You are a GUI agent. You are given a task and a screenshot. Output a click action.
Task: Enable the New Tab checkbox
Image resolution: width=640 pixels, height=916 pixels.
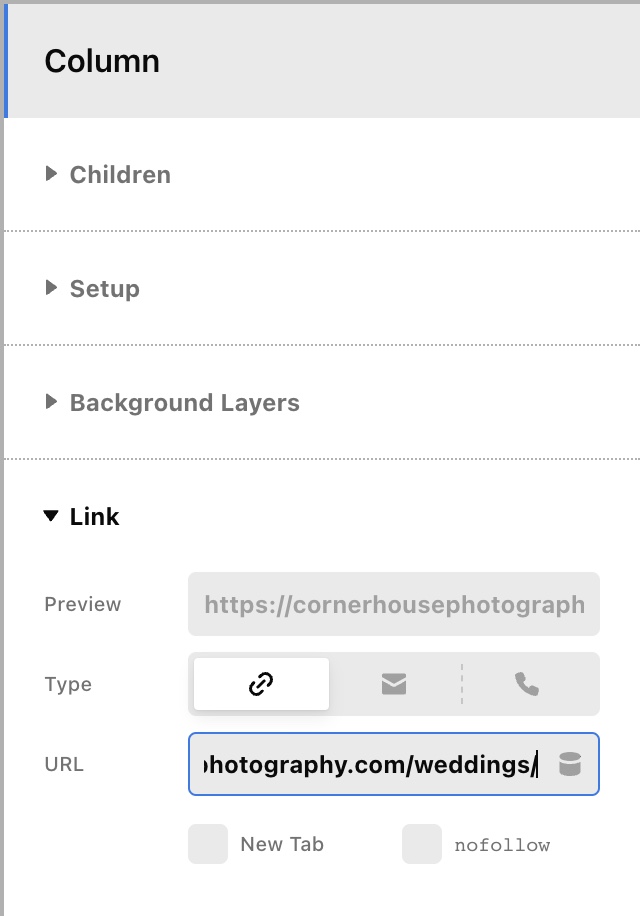pyautogui.click(x=208, y=844)
